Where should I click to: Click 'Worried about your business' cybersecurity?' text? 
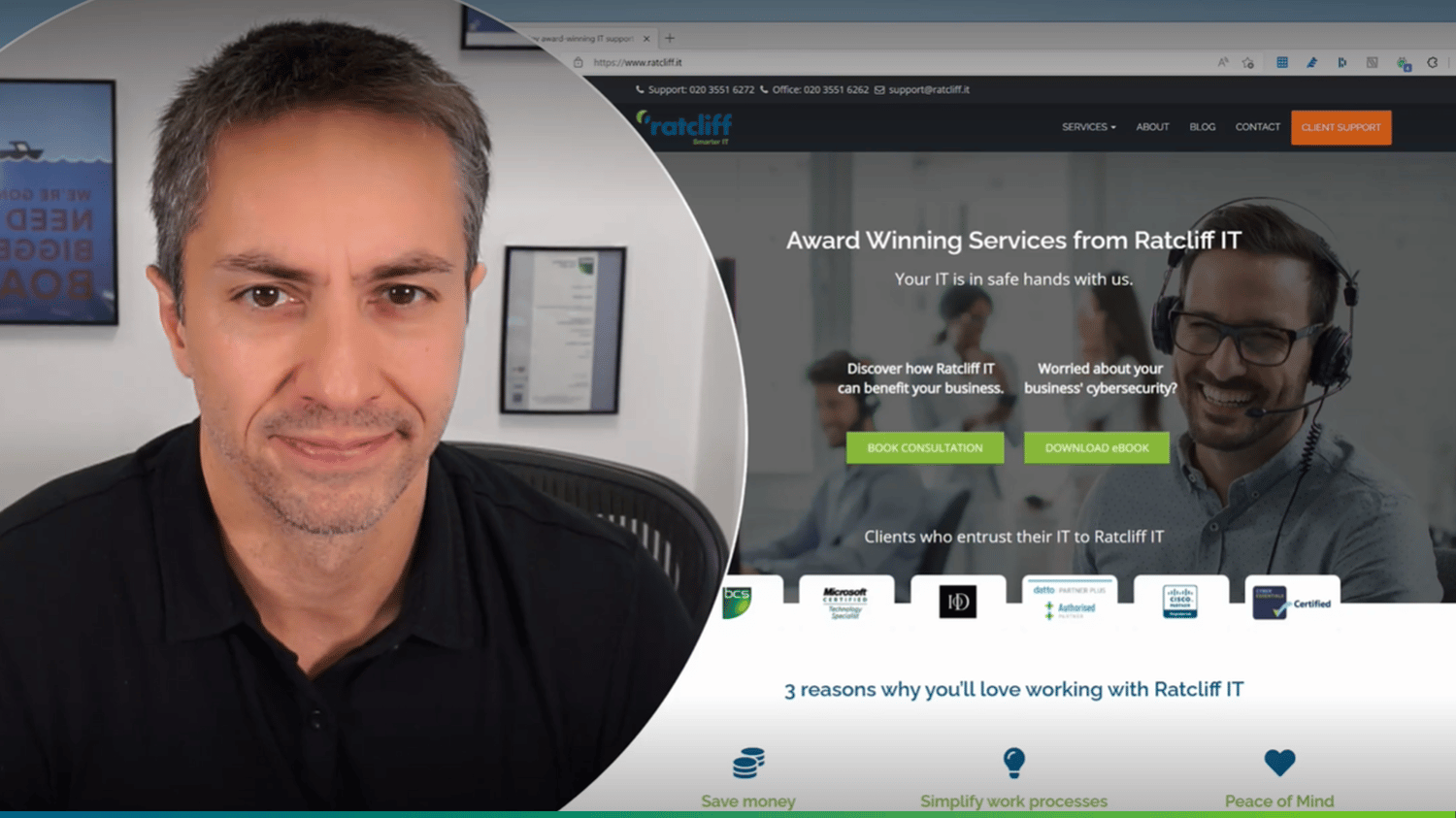1100,378
